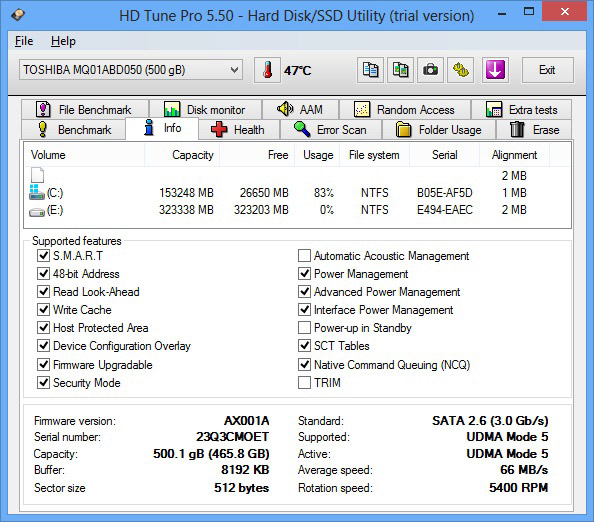This screenshot has height=522, width=594.
Task: Click the C: drive volume icon
Action: point(37,192)
